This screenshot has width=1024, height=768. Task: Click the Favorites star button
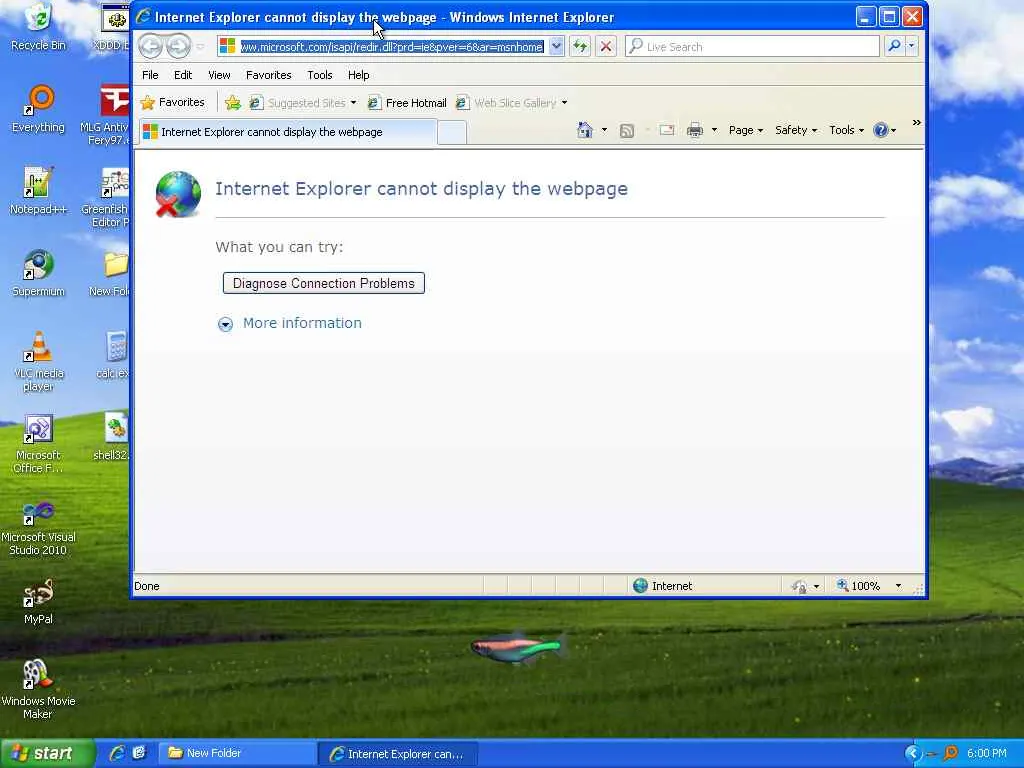[173, 103]
